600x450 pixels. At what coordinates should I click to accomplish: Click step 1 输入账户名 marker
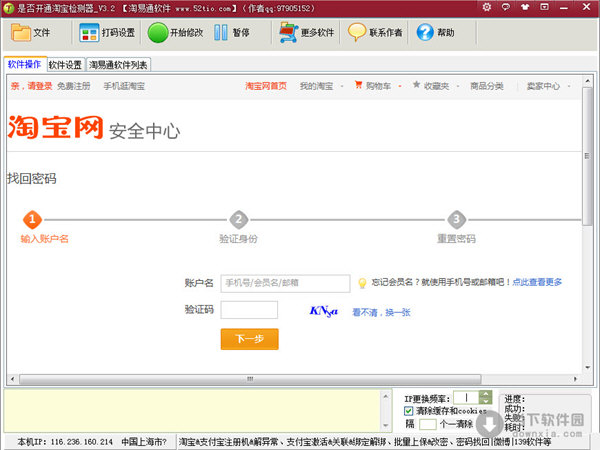[32, 220]
